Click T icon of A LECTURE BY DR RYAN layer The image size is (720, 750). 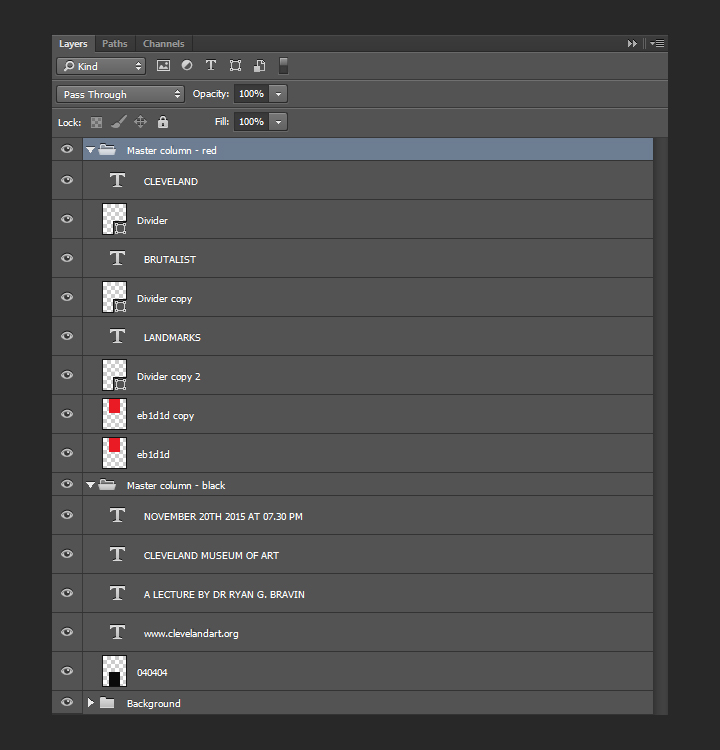[x=117, y=594]
